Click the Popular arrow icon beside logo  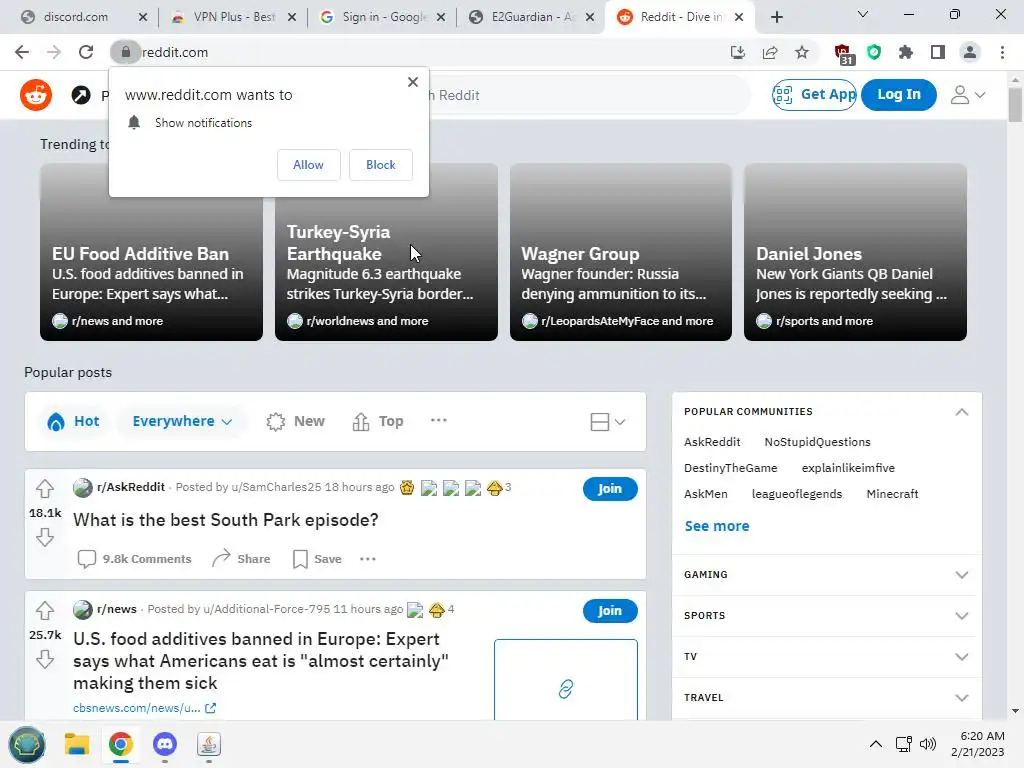pos(81,95)
